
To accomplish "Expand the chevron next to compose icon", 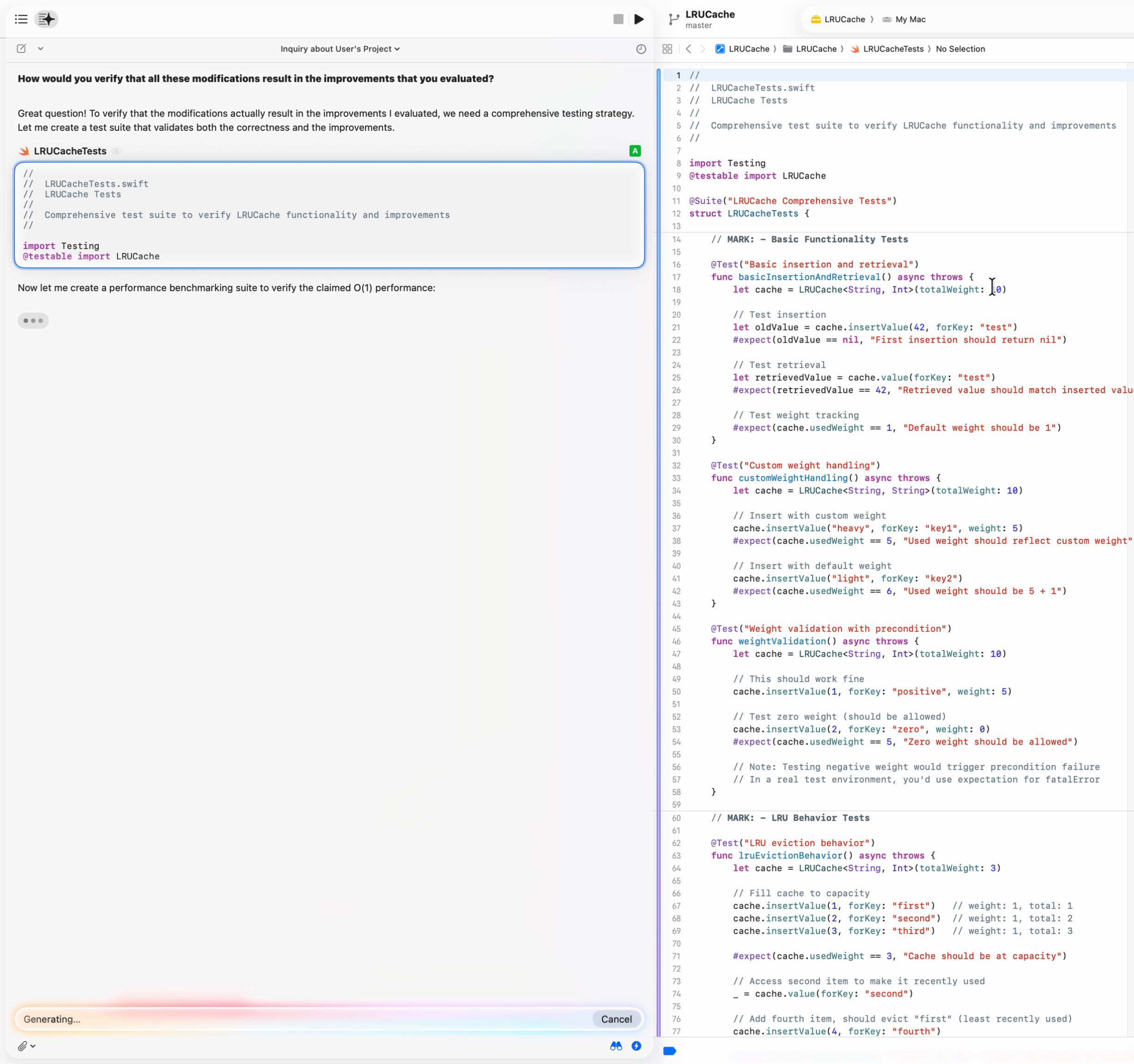I will pos(41,48).
